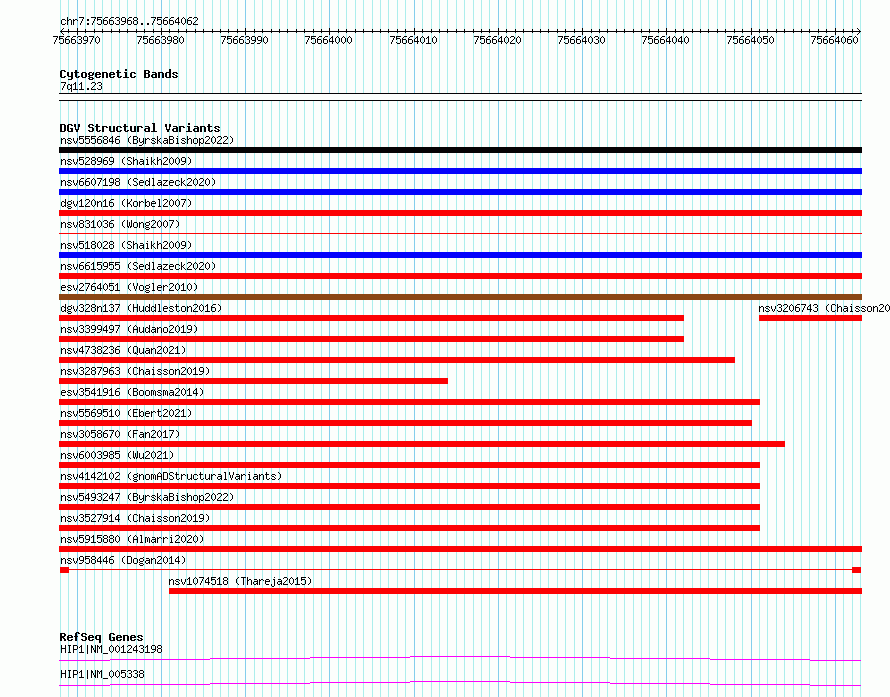Select the black nsv5556846 variant bar

[460, 150]
